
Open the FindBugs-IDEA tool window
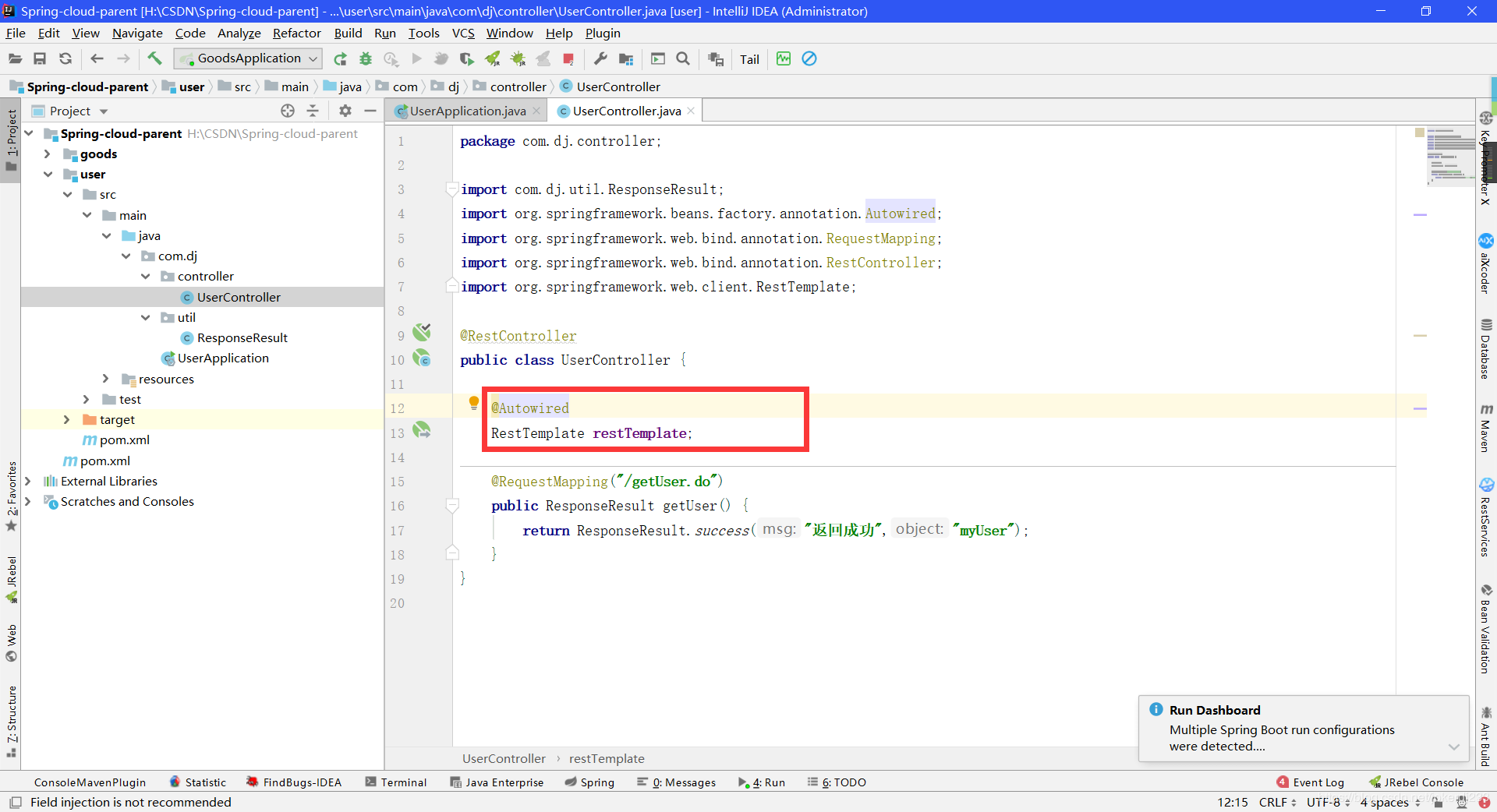(x=294, y=782)
